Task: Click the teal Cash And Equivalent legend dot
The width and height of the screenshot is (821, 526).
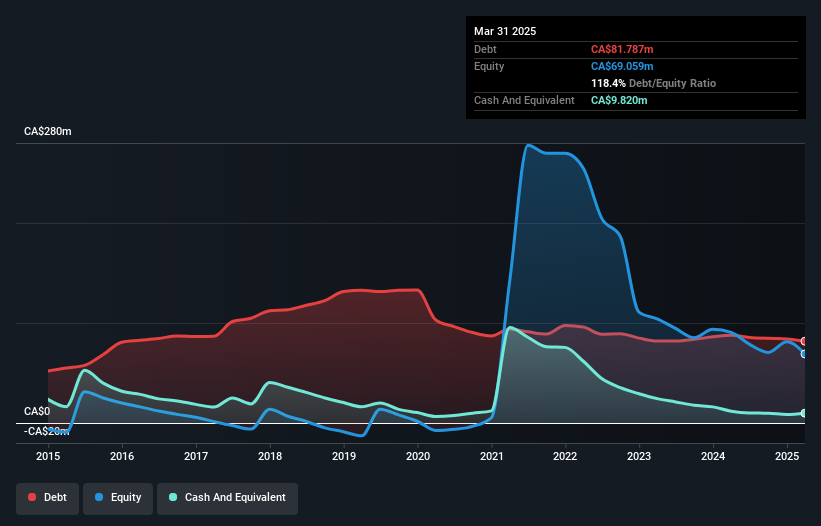Action: (x=173, y=497)
